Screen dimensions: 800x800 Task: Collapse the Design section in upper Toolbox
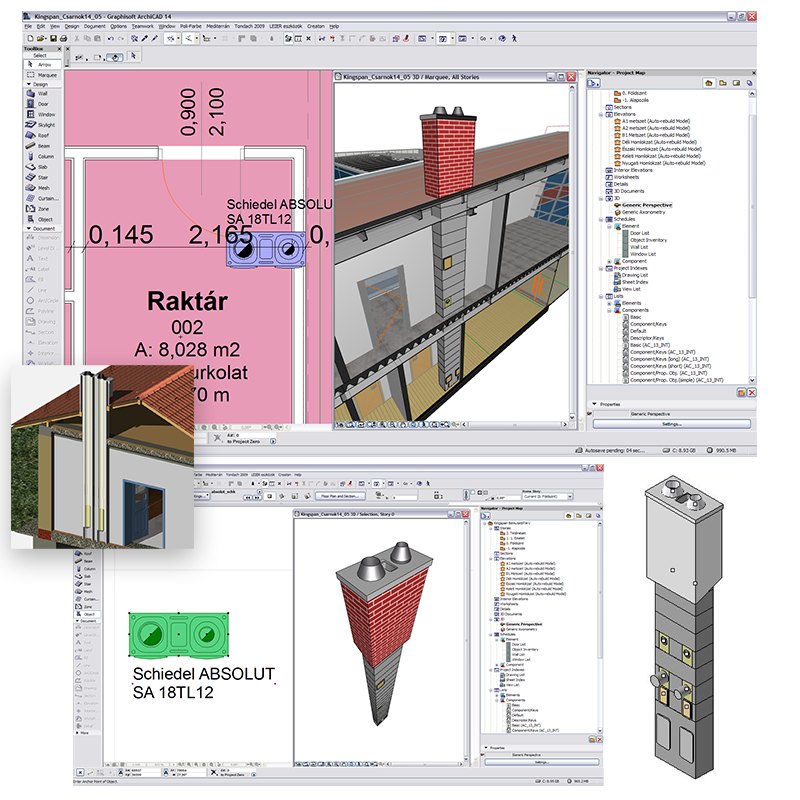(29, 84)
